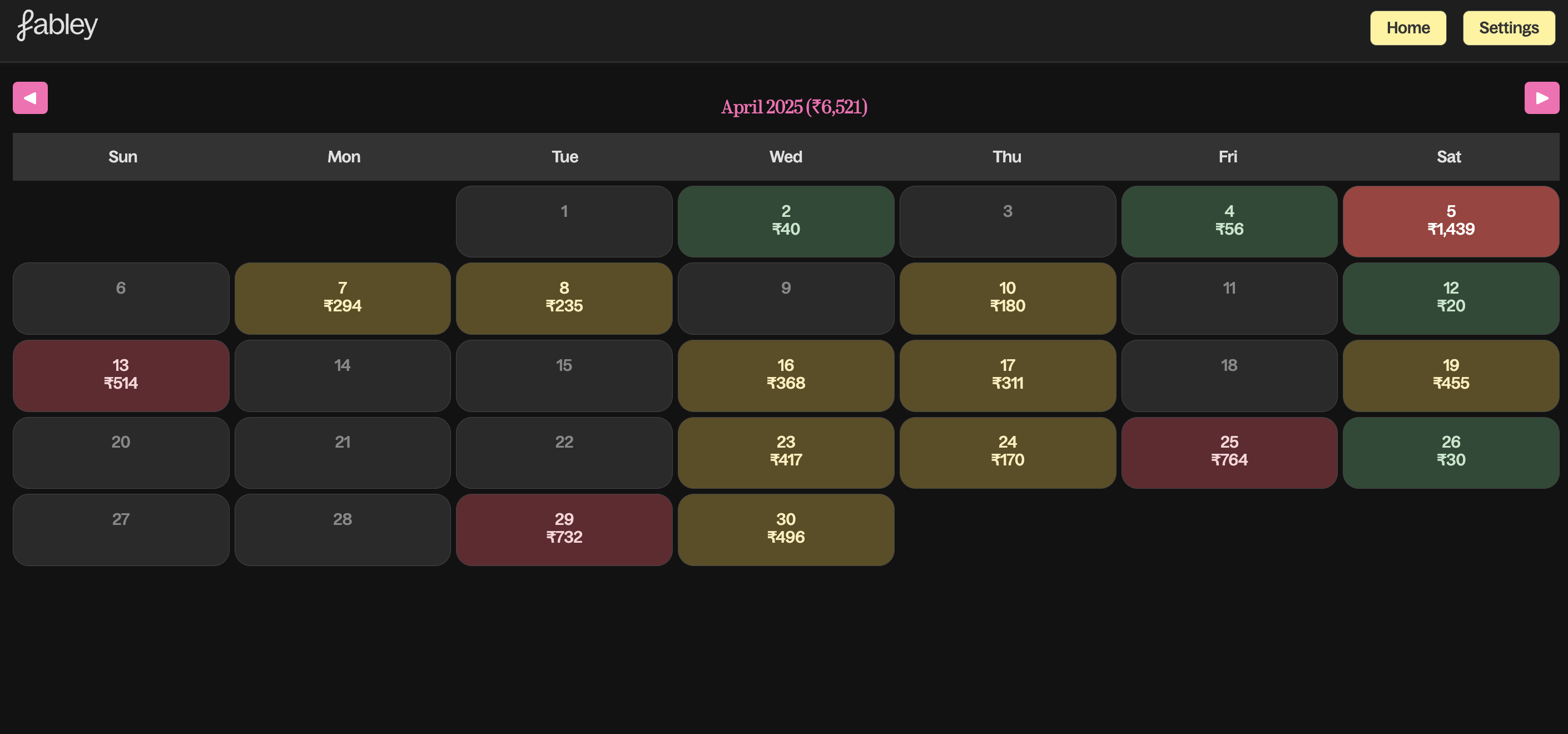Click April 7 with ₹294
The height and width of the screenshot is (734, 1568).
342,297
